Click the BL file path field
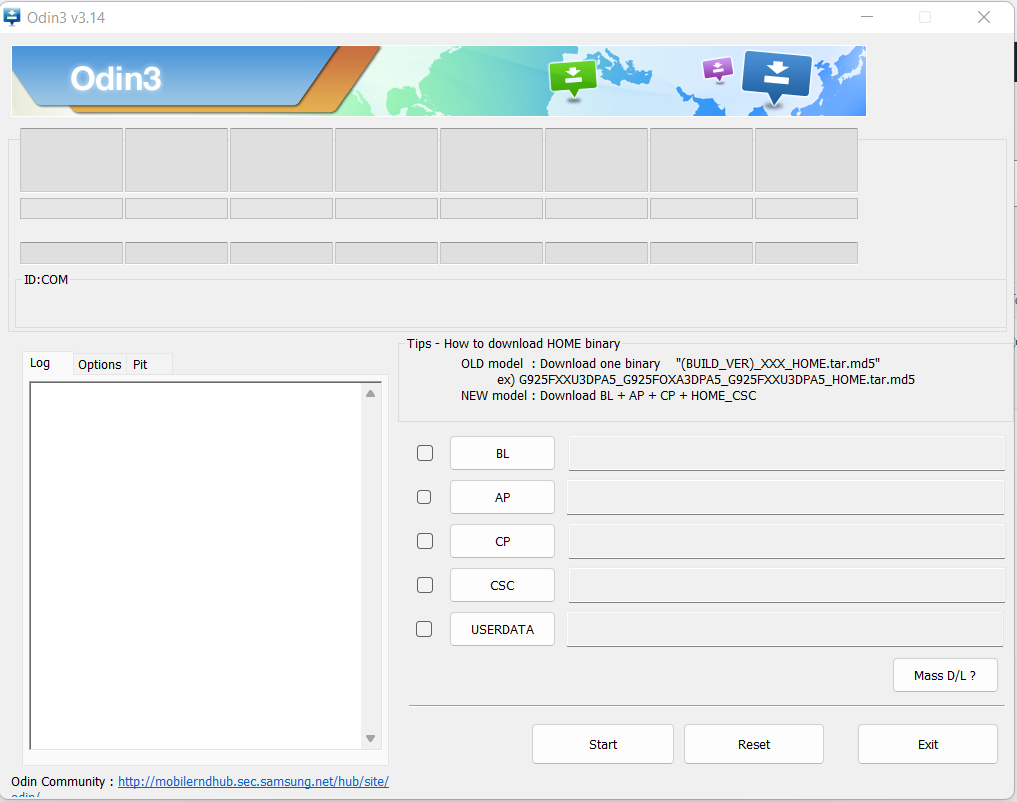 click(787, 453)
